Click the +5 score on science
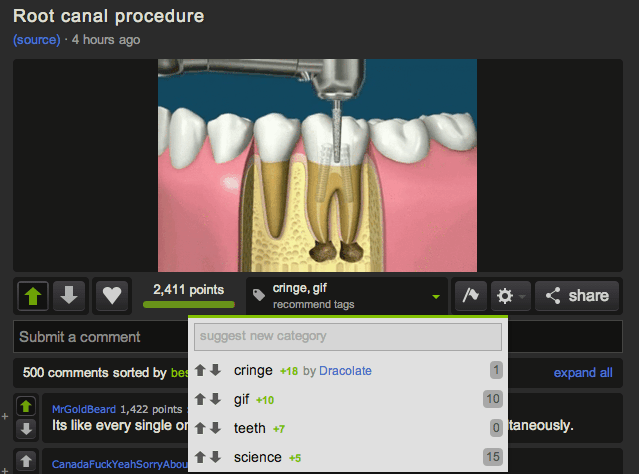 (x=295, y=458)
